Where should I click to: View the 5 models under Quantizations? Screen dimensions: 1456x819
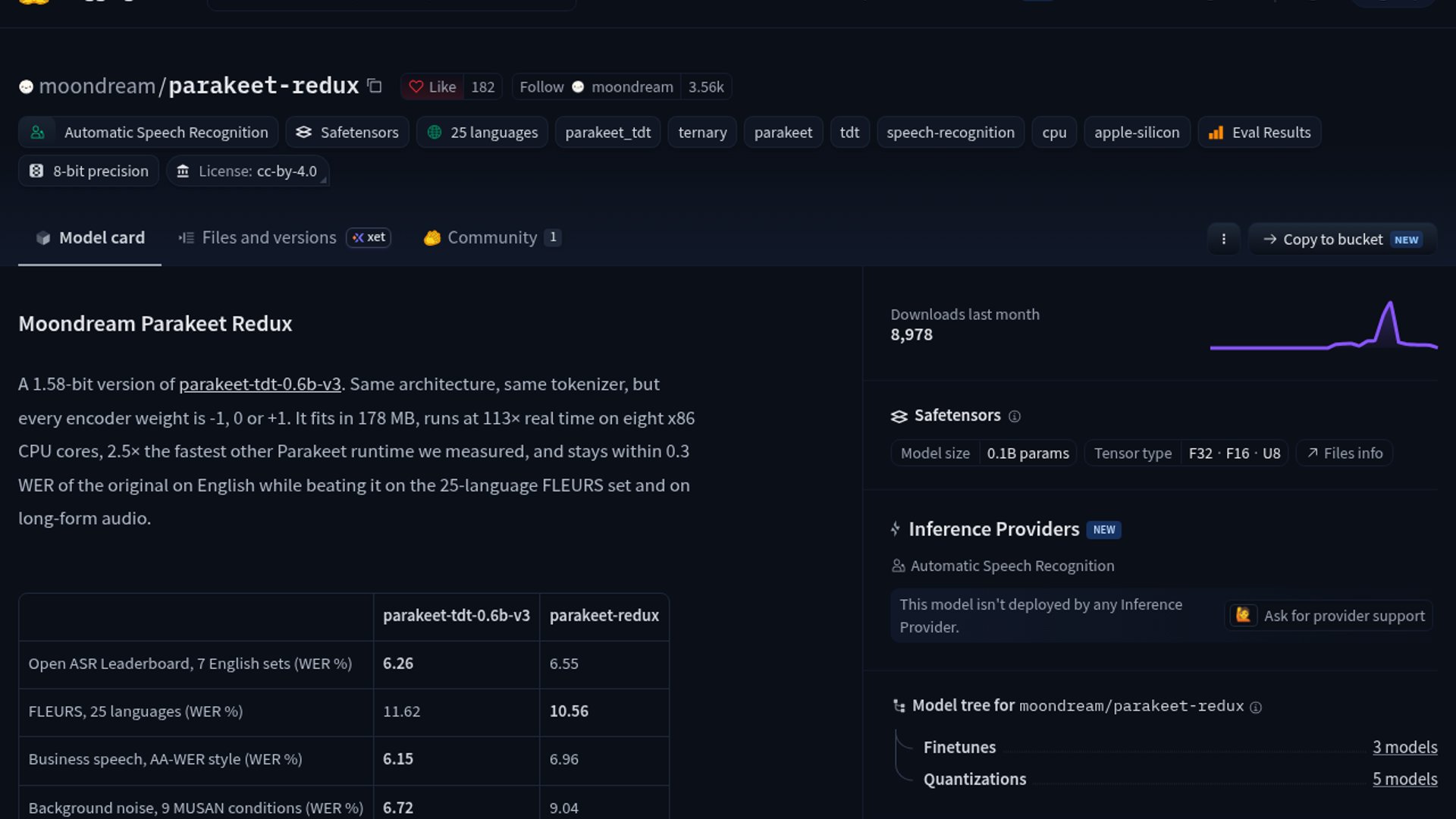point(1404,780)
